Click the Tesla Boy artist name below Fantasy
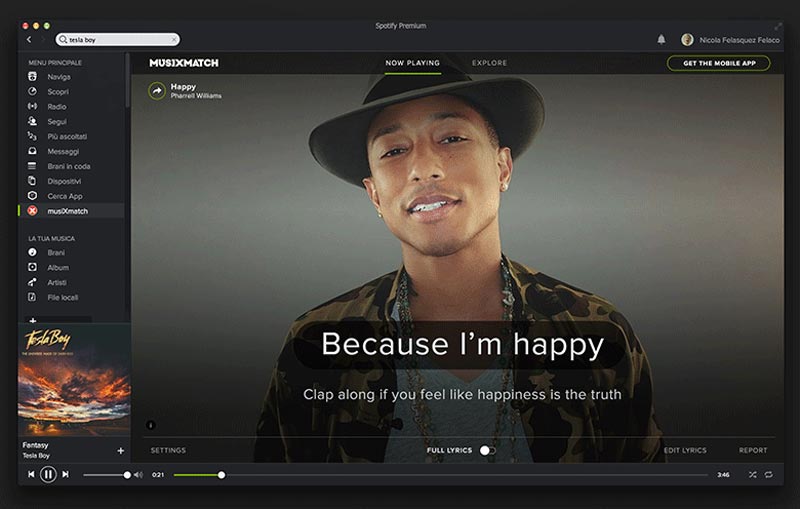This screenshot has width=800, height=509. [36, 455]
